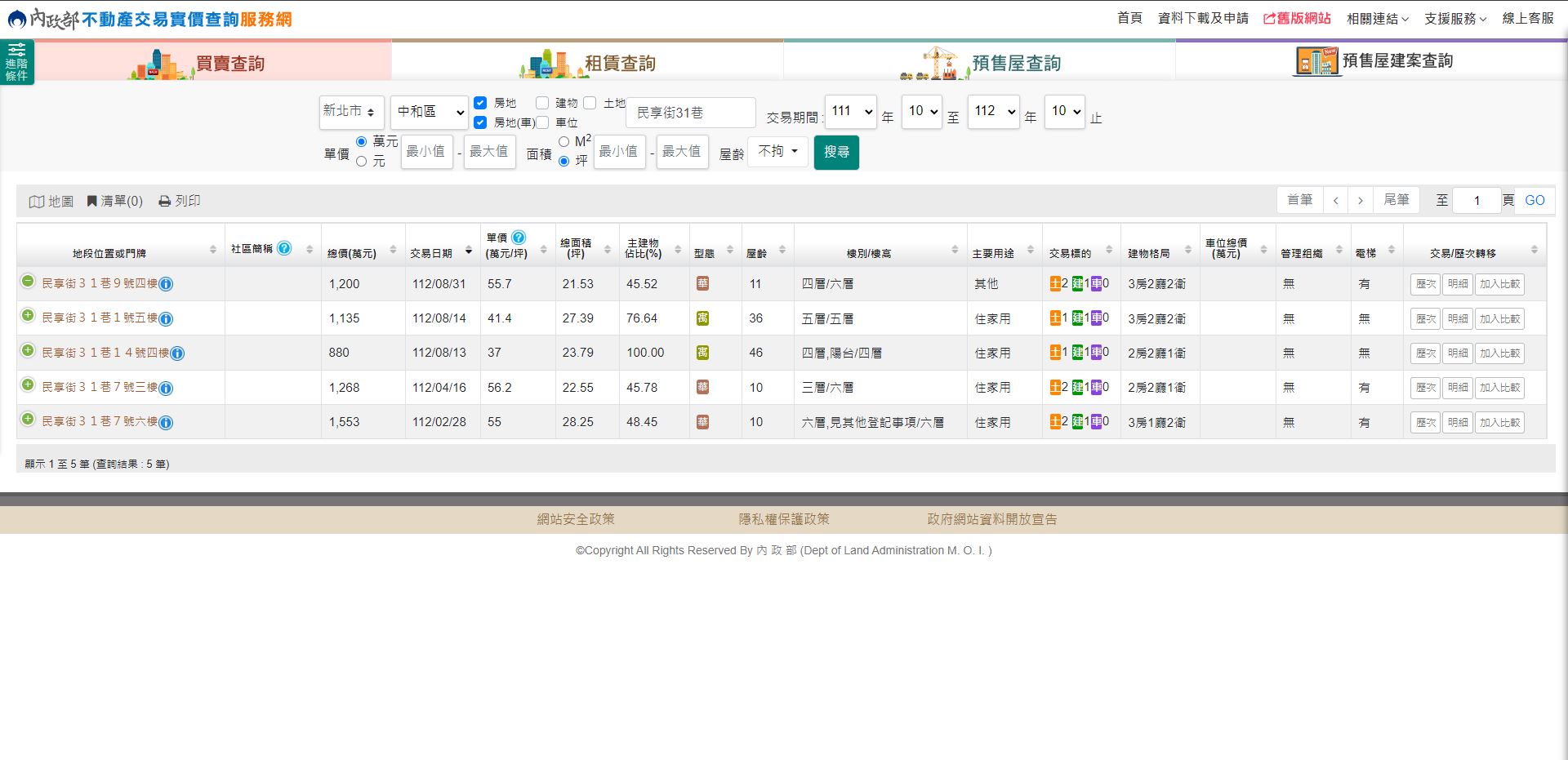Open the advanced conditions (進階條件) panel icon
This screenshot has width=1568, height=760.
click(x=16, y=61)
